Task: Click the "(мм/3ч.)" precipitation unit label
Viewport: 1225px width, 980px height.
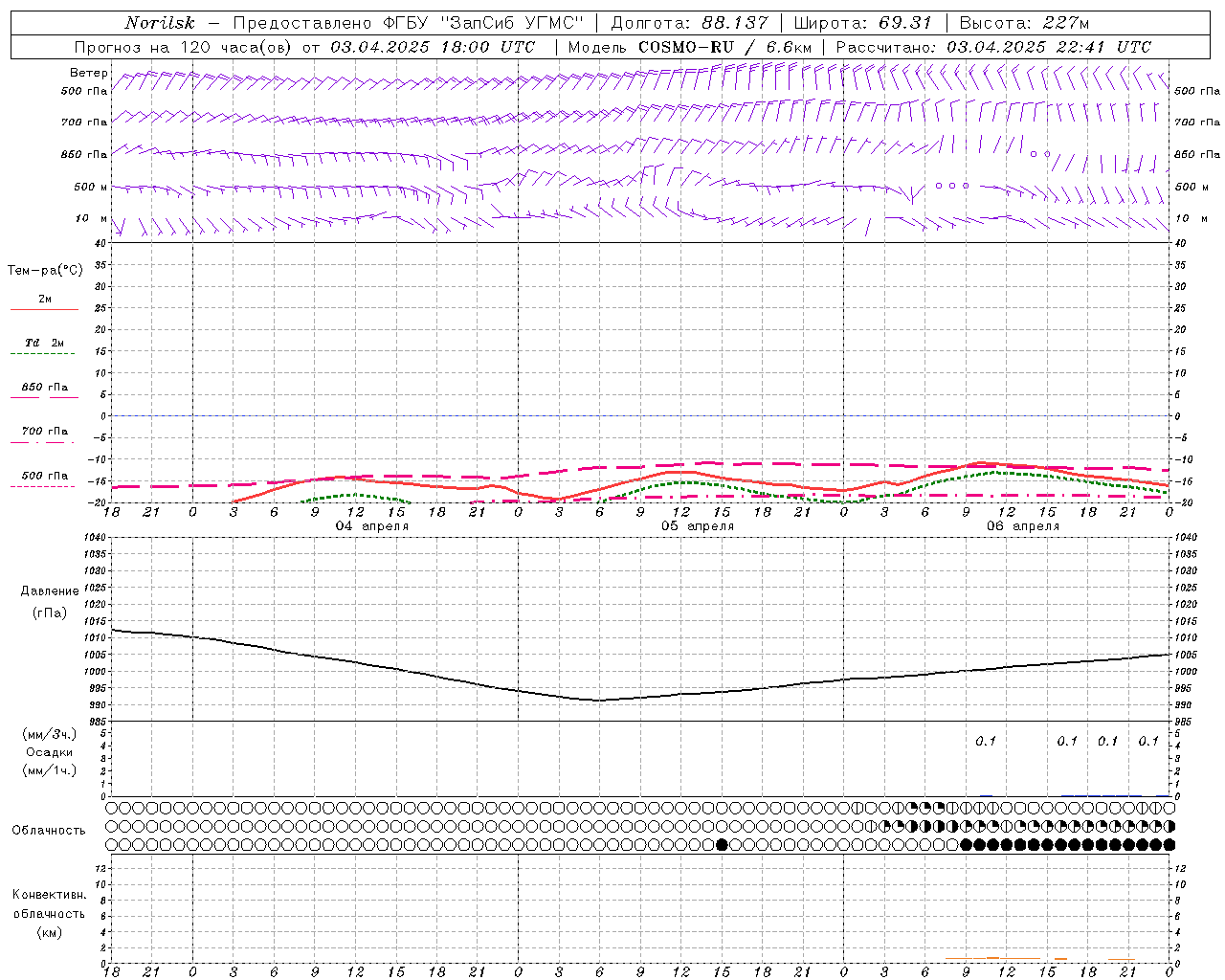Action: tap(50, 734)
